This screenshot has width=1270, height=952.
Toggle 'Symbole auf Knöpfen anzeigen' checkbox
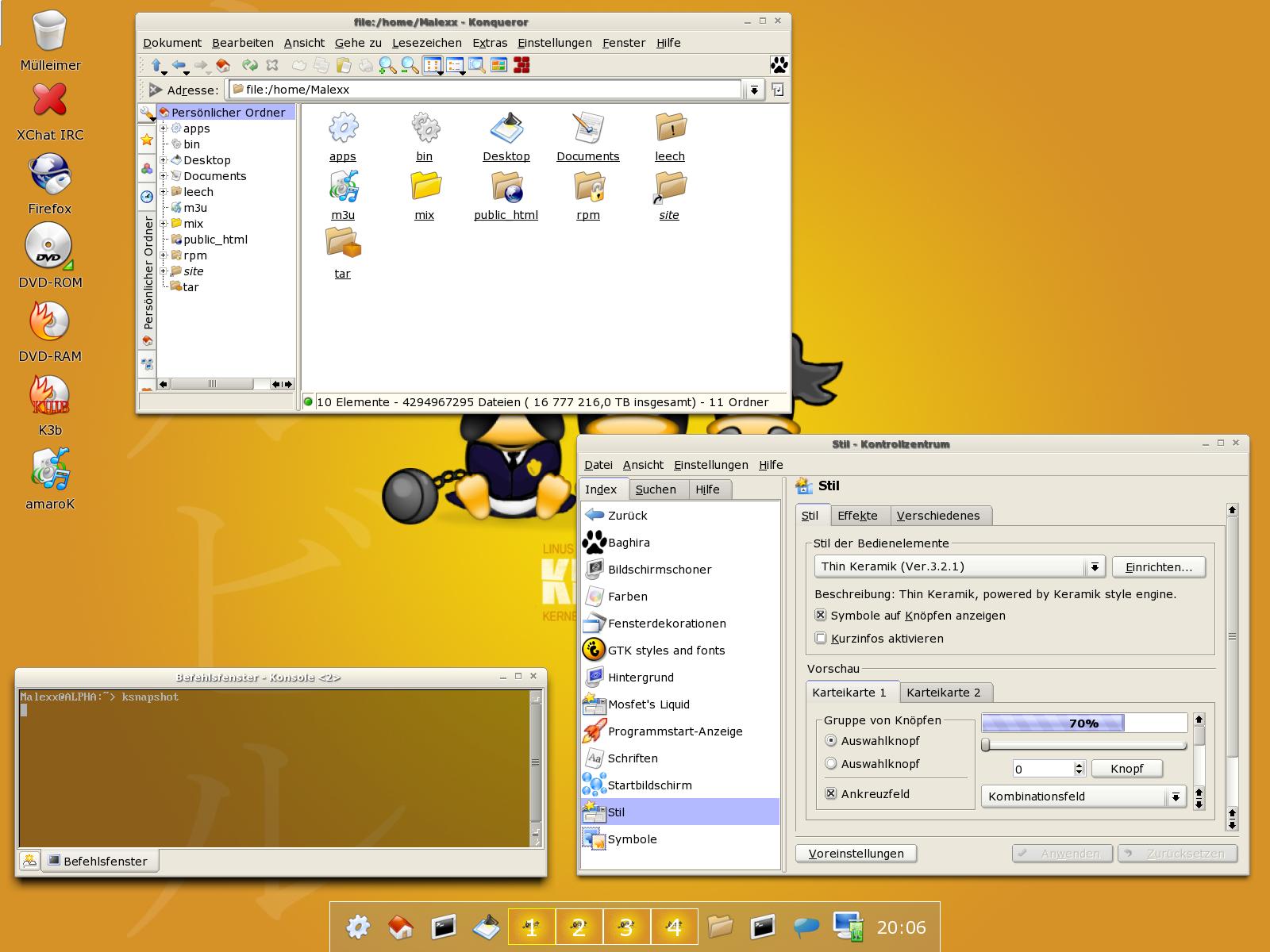click(x=821, y=615)
